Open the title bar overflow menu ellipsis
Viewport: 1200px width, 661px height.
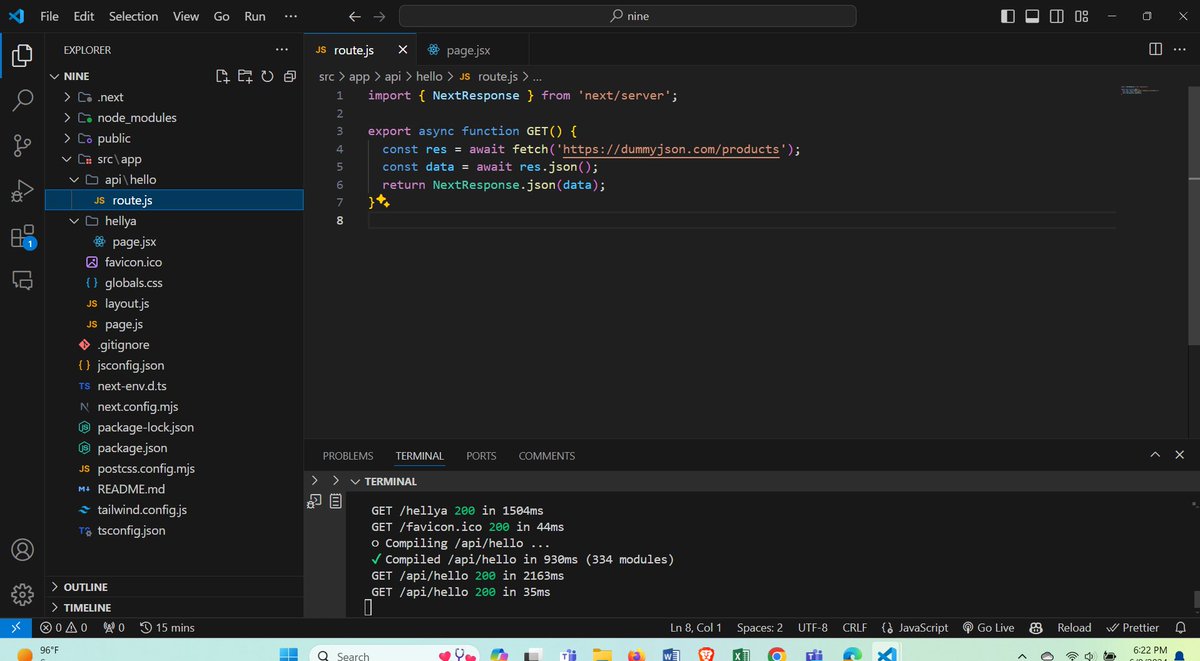click(290, 16)
